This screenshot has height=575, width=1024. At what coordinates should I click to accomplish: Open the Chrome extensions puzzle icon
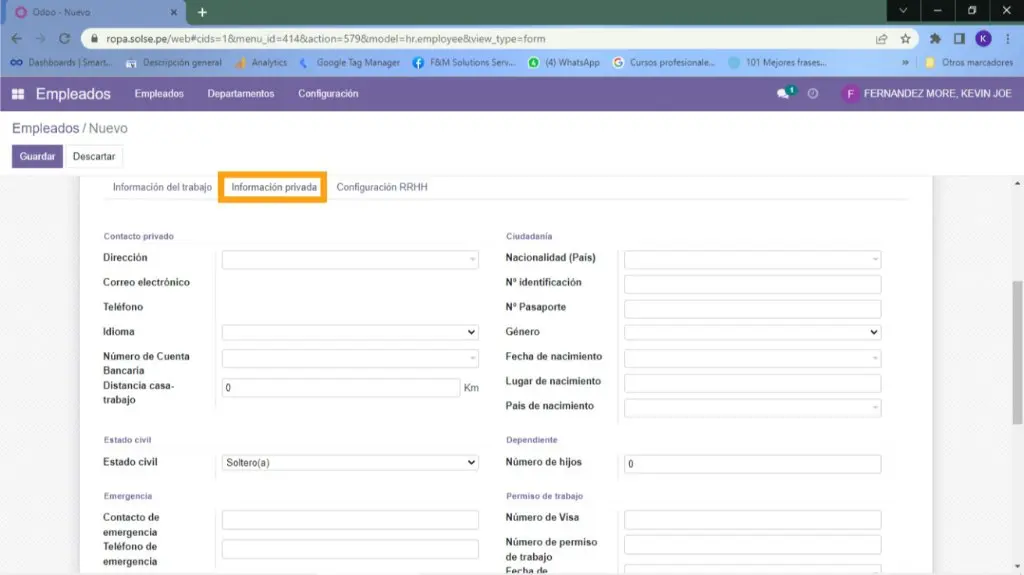pyautogui.click(x=935, y=39)
